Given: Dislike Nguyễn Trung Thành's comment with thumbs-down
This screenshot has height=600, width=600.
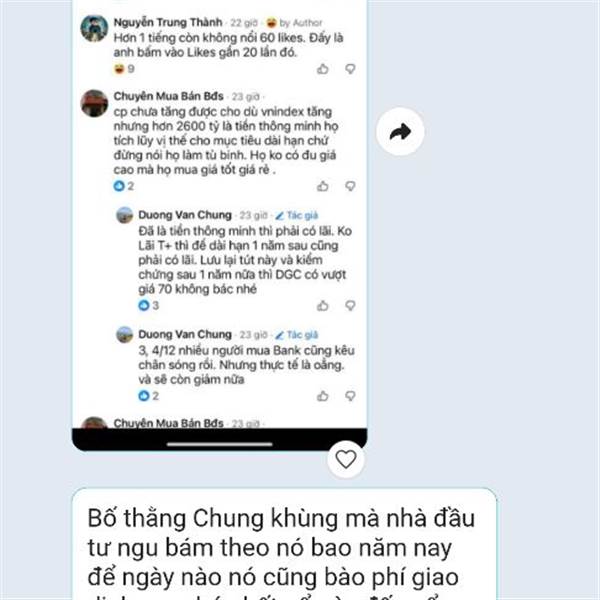Looking at the screenshot, I should (x=350, y=69).
